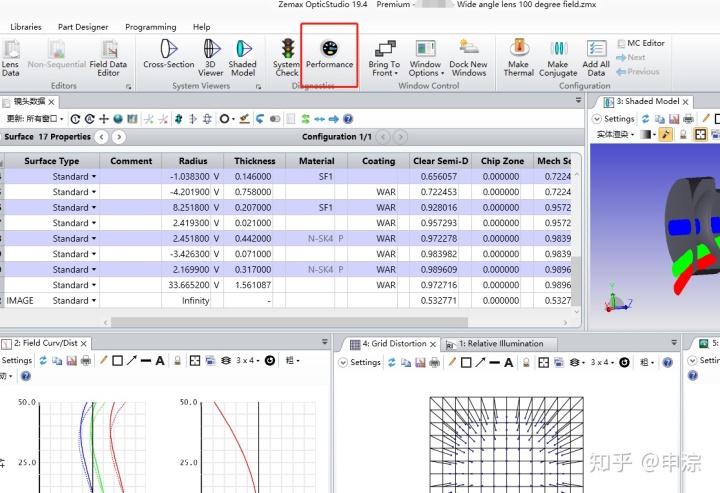
Task: Click the globe icon in lens data toolbar
Action: 118,119
